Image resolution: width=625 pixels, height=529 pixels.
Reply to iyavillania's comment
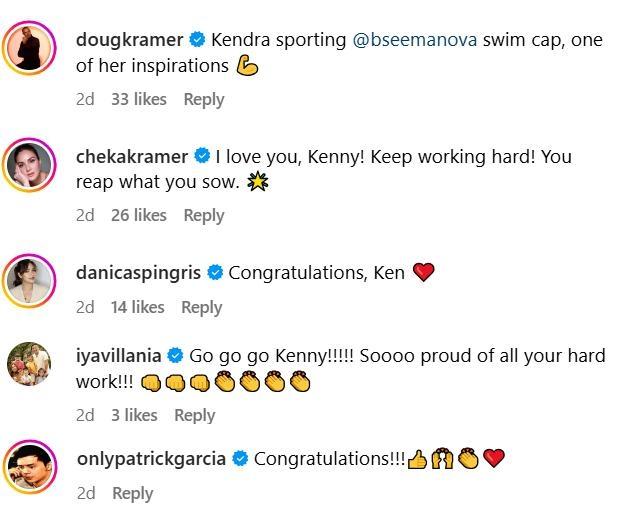pos(194,415)
